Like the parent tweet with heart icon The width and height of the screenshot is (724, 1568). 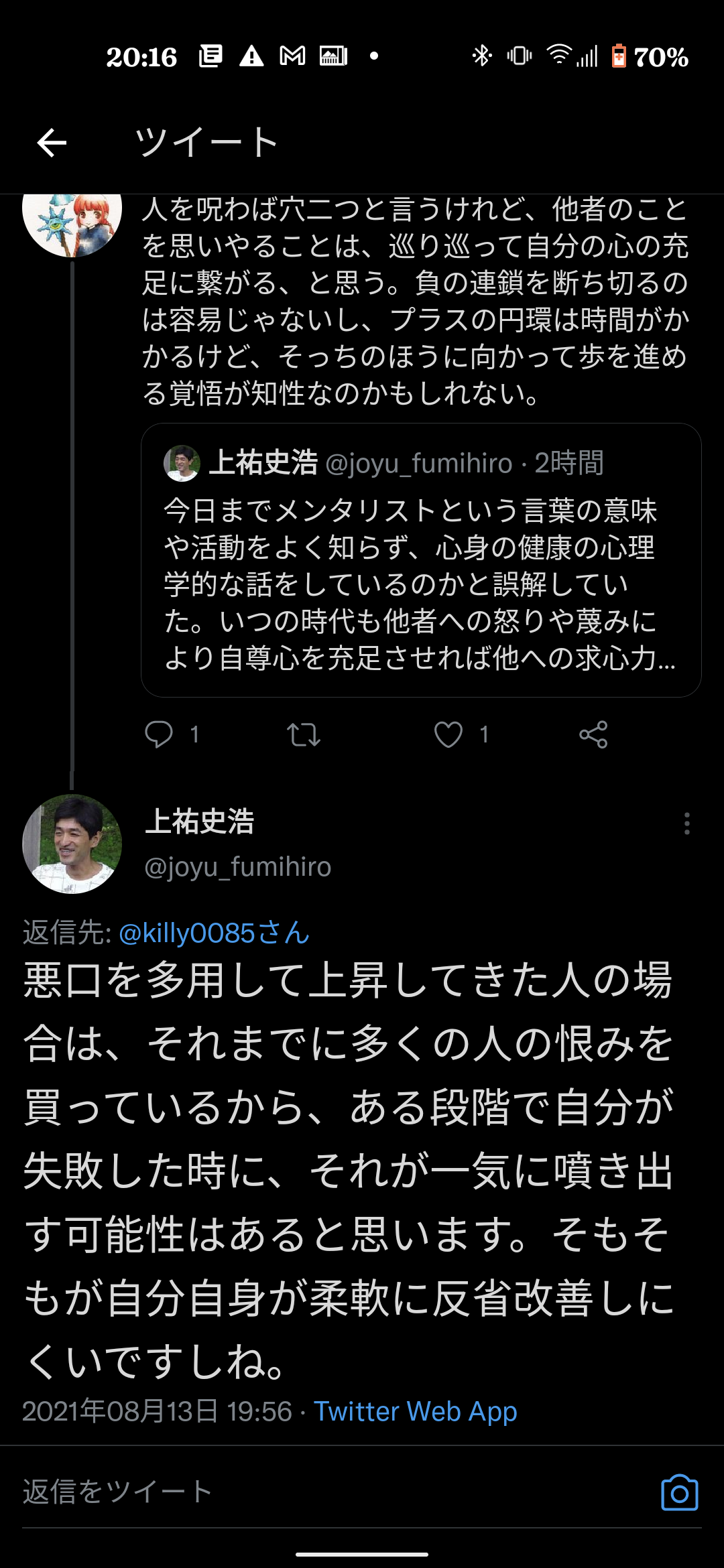448,734
